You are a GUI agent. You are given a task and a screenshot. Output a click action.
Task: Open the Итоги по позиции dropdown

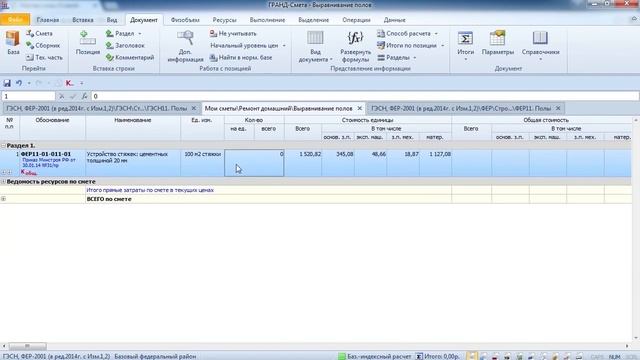pyautogui.click(x=442, y=46)
